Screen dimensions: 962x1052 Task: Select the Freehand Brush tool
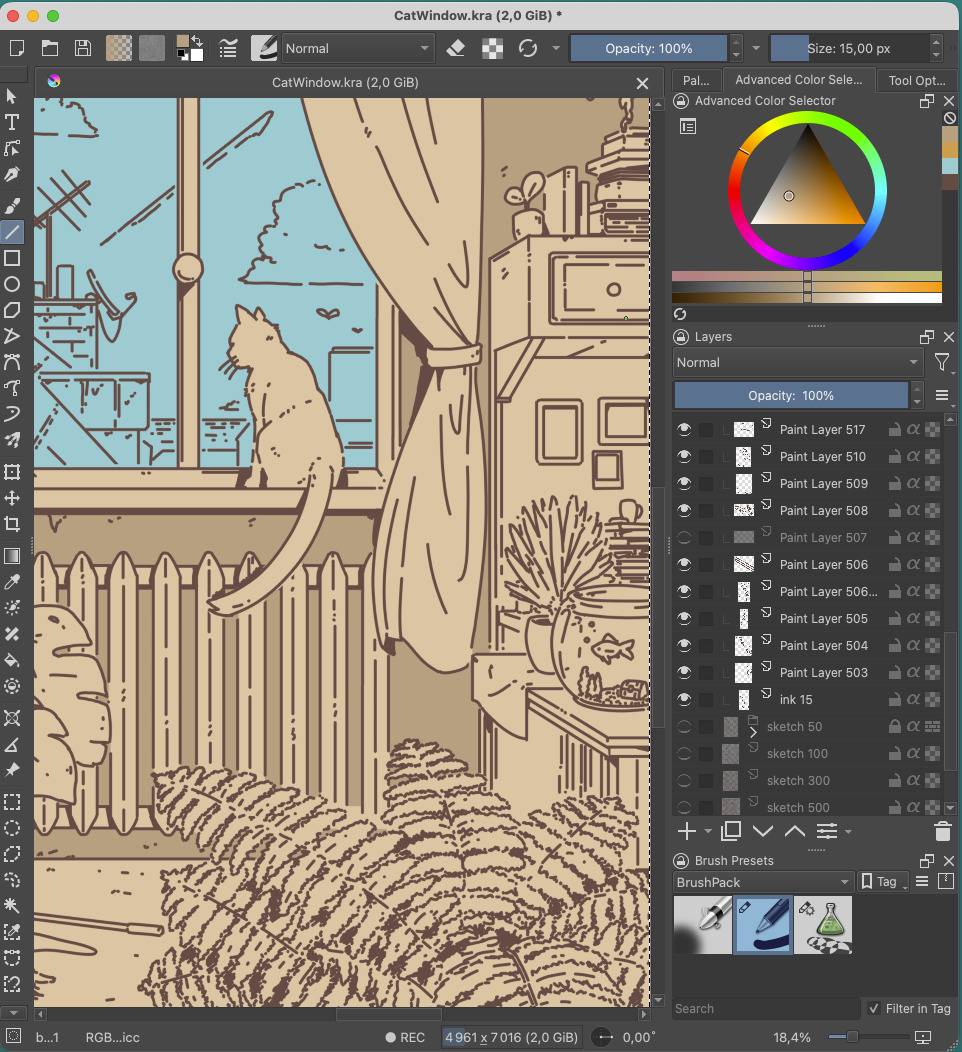coord(12,205)
